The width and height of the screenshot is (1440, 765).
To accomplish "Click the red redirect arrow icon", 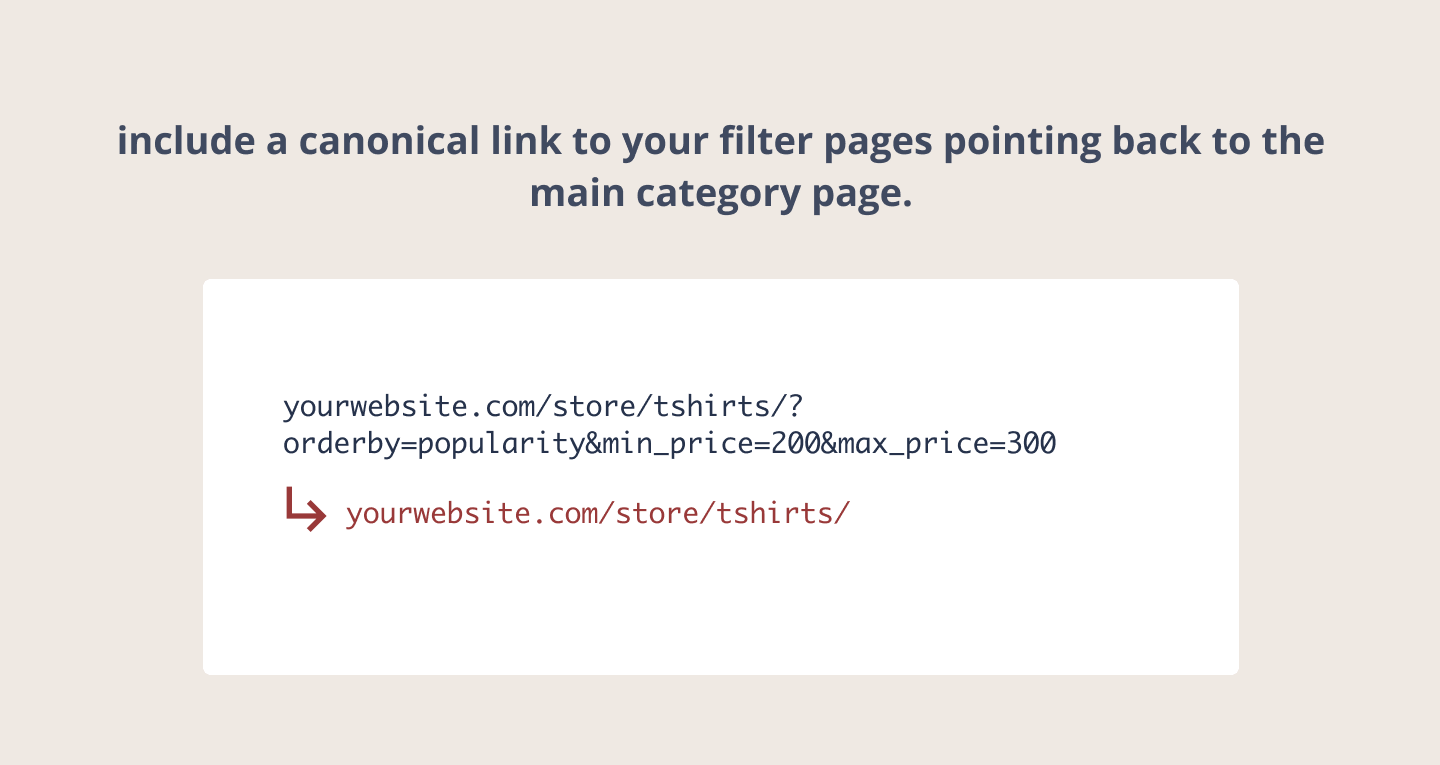I will 305,509.
